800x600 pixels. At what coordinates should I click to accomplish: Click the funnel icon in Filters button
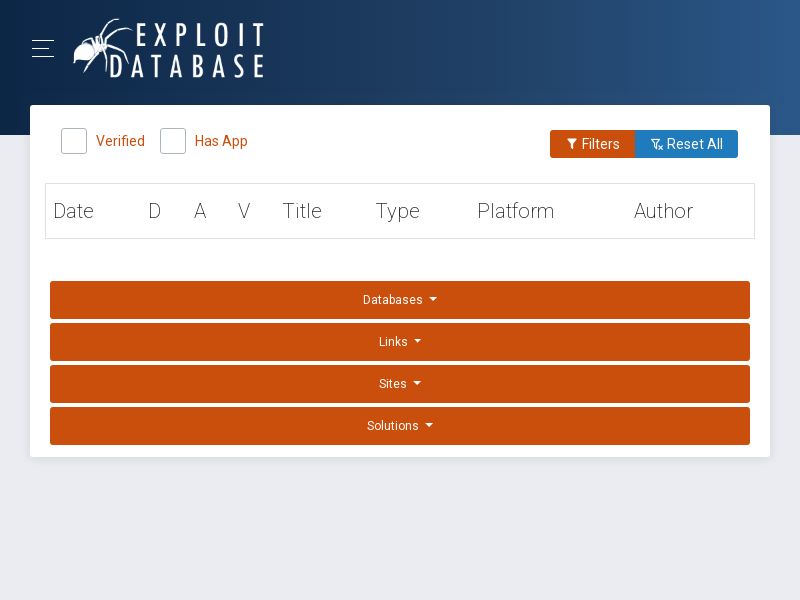[x=572, y=144]
